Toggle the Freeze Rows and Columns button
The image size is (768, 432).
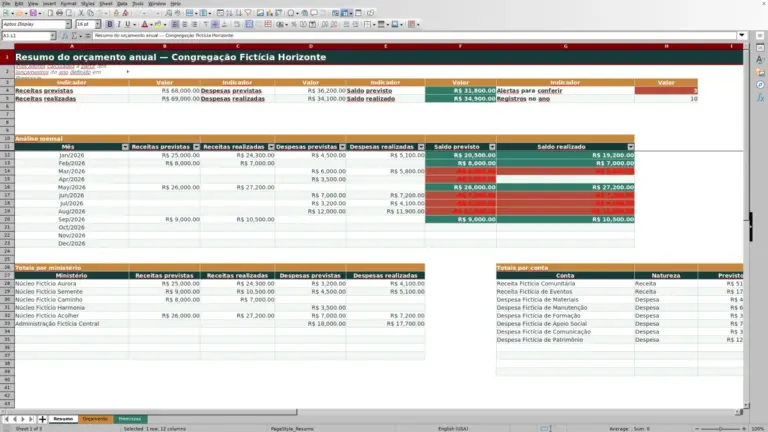345,13
